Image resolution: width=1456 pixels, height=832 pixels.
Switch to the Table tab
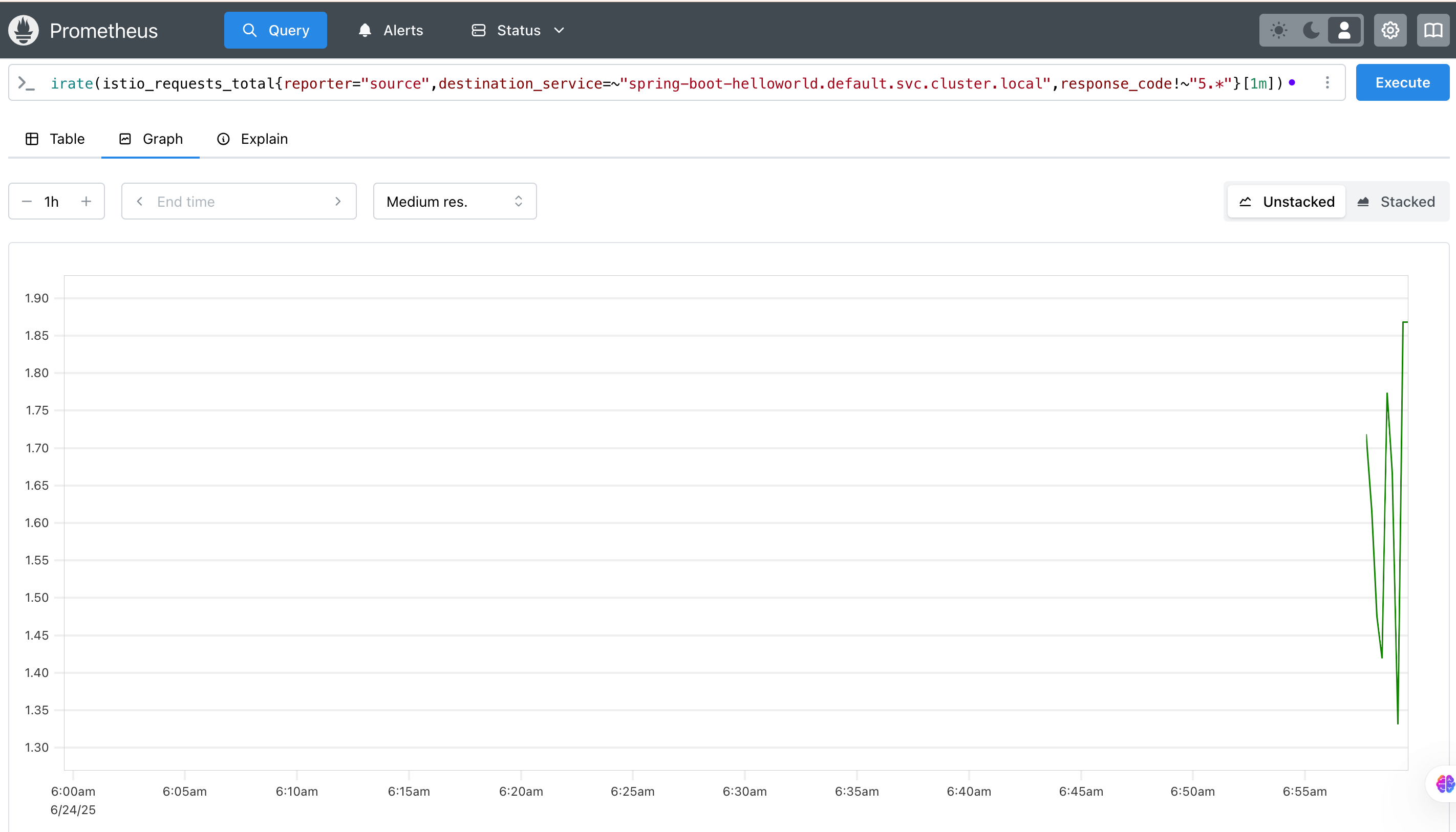click(55, 139)
